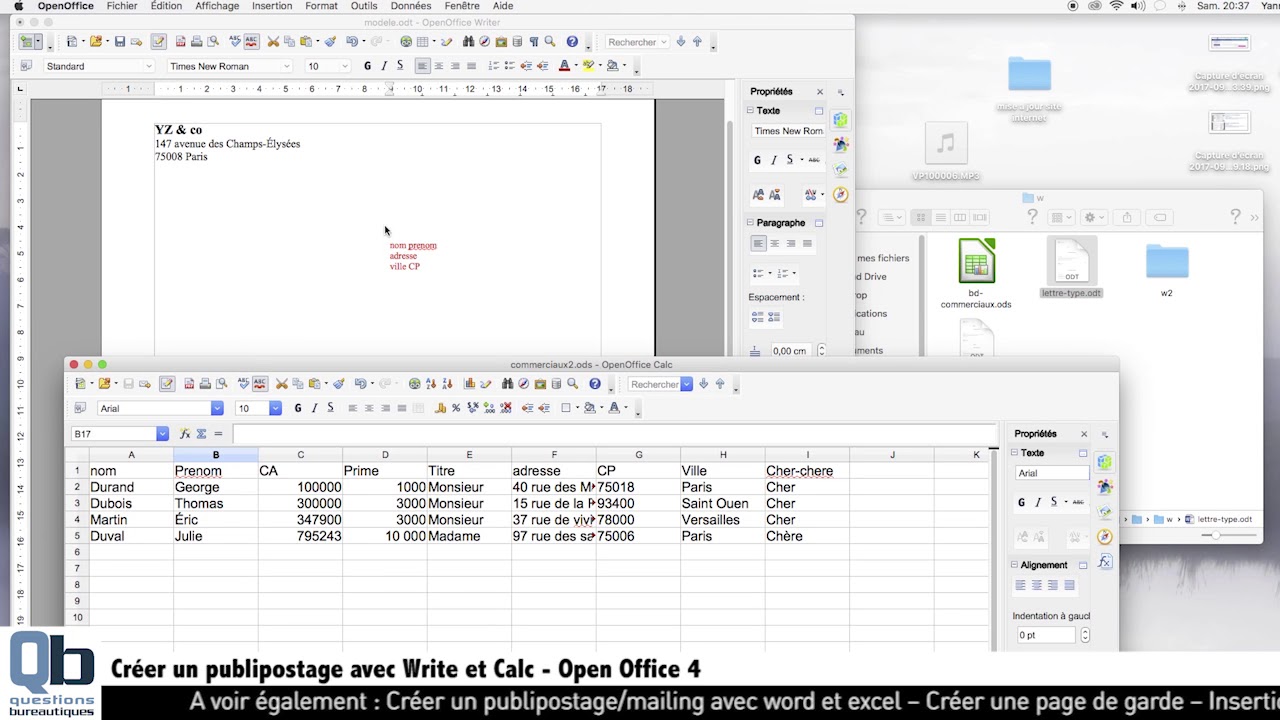Viewport: 1280px width, 720px height.
Task: Open Writer font color swatch
Action: click(564, 66)
